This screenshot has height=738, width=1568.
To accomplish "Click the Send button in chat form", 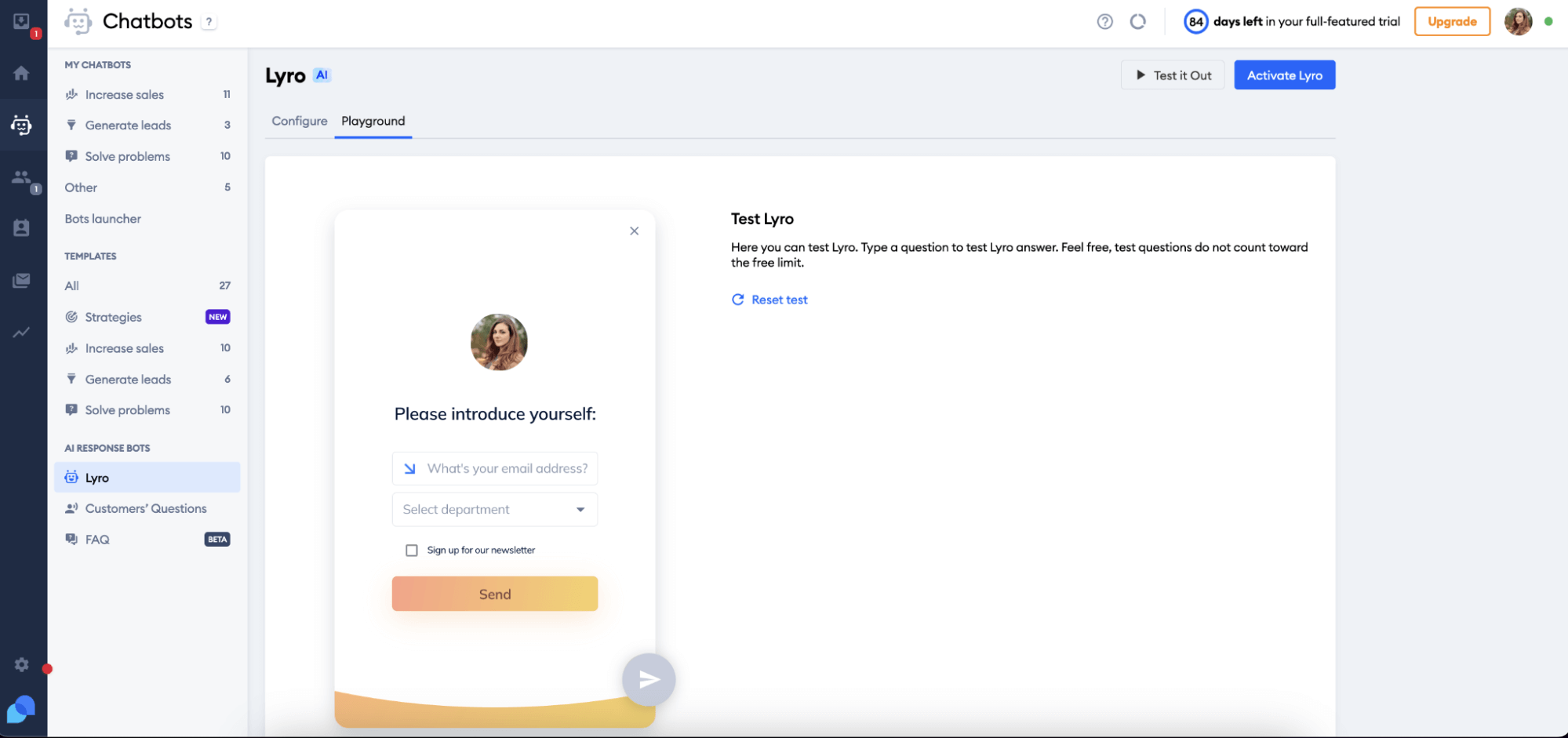I will click(x=495, y=594).
